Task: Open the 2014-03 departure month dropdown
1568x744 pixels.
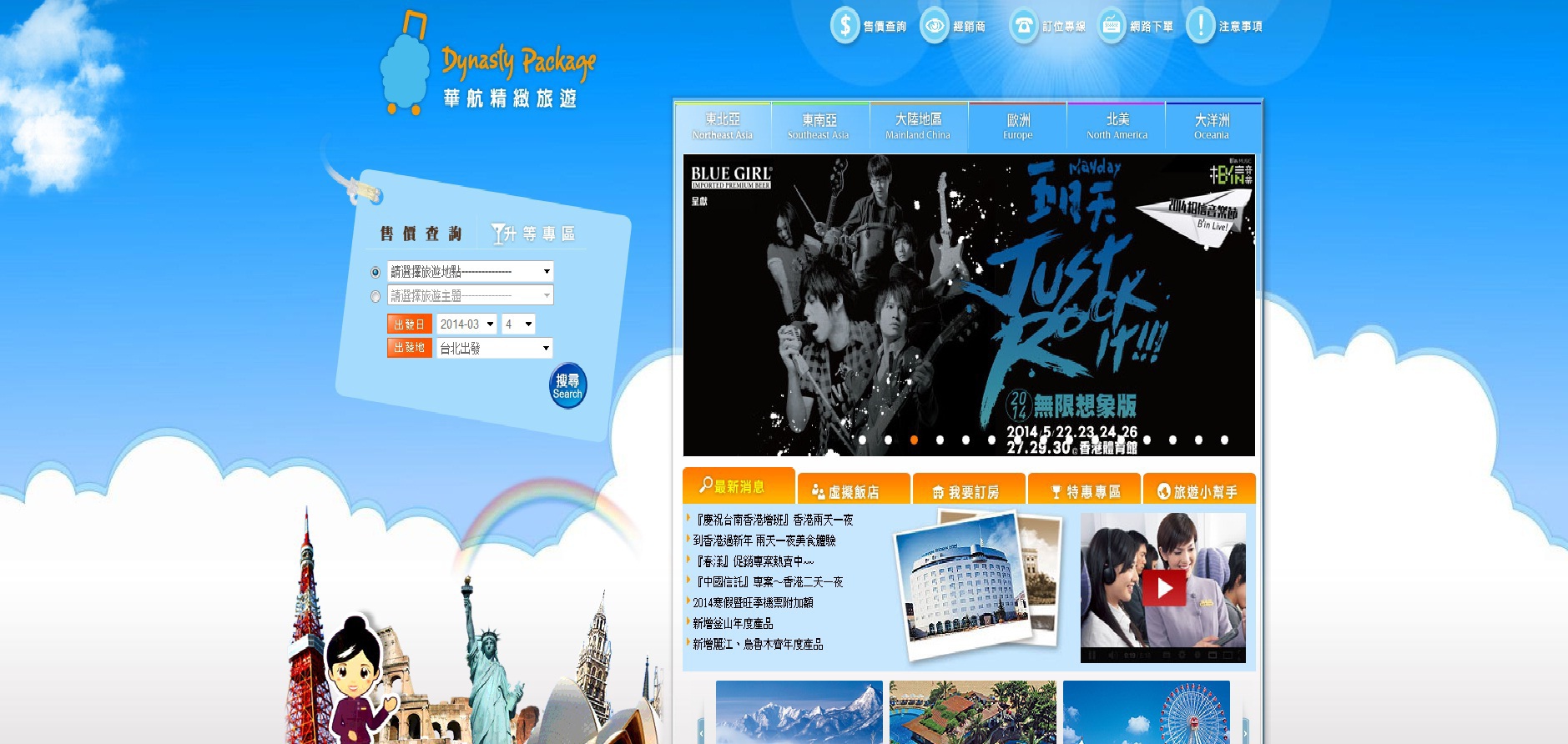Action: point(466,324)
